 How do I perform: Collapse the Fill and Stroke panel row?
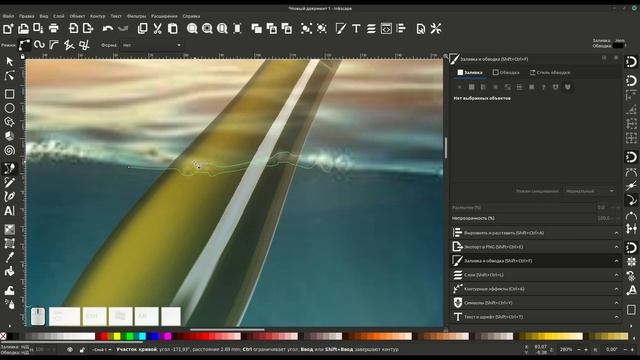coord(536,261)
